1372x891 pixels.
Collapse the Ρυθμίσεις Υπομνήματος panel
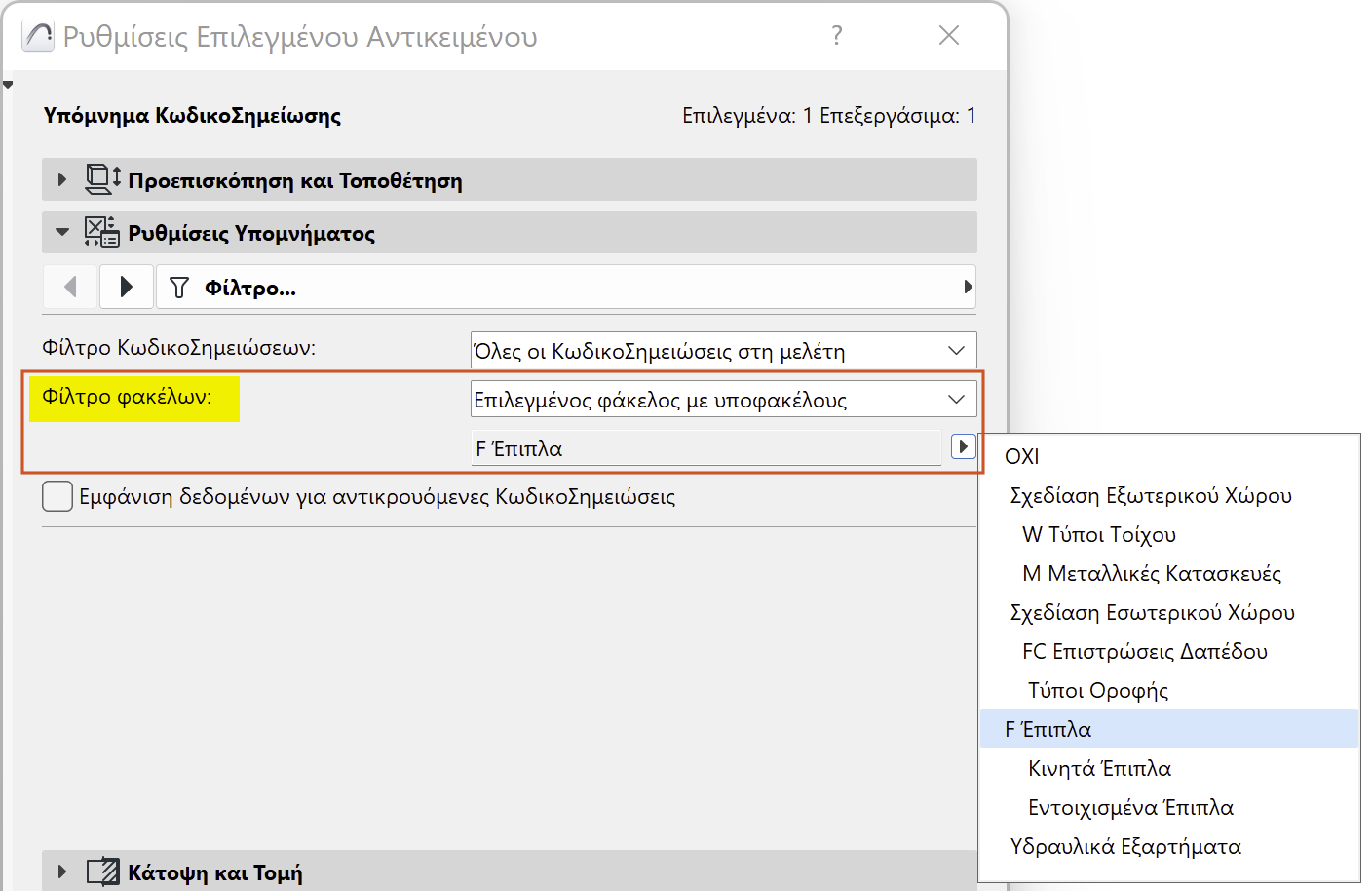[x=62, y=232]
